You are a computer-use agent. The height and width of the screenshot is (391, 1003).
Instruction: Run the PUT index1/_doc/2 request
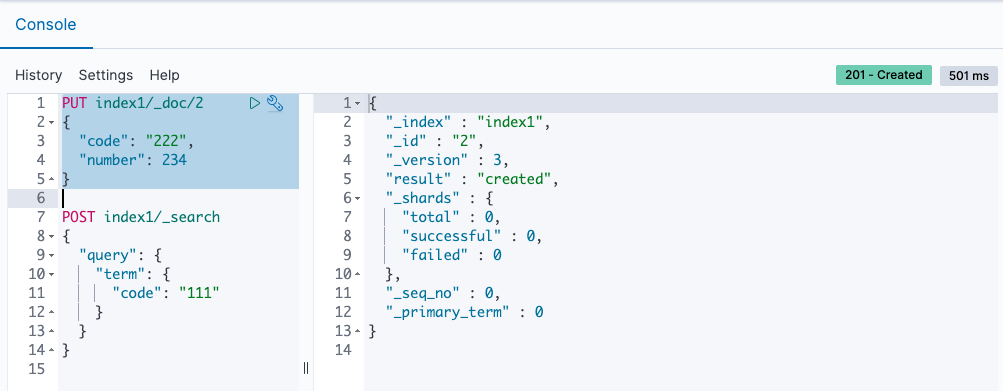(x=255, y=103)
